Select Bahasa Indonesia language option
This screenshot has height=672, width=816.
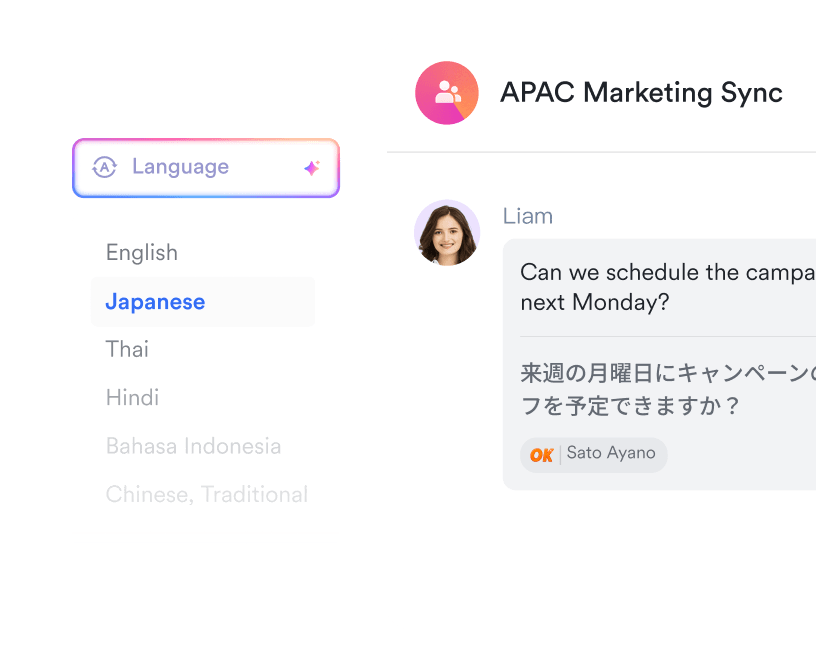(193, 446)
